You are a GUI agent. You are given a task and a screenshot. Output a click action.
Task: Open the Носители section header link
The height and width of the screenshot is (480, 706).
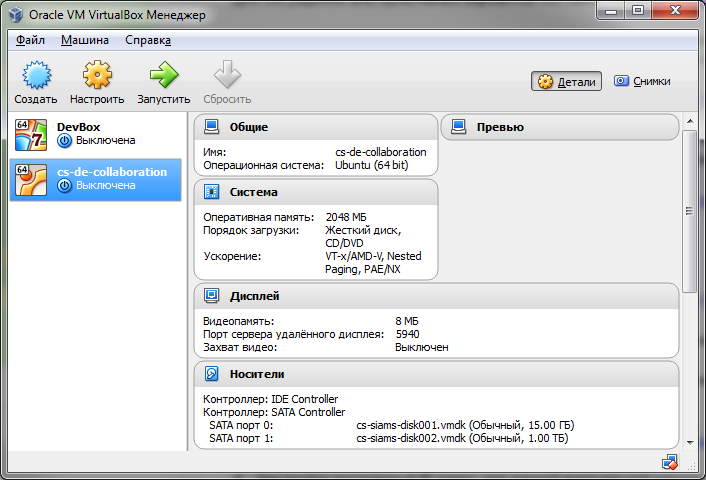pyautogui.click(x=257, y=374)
